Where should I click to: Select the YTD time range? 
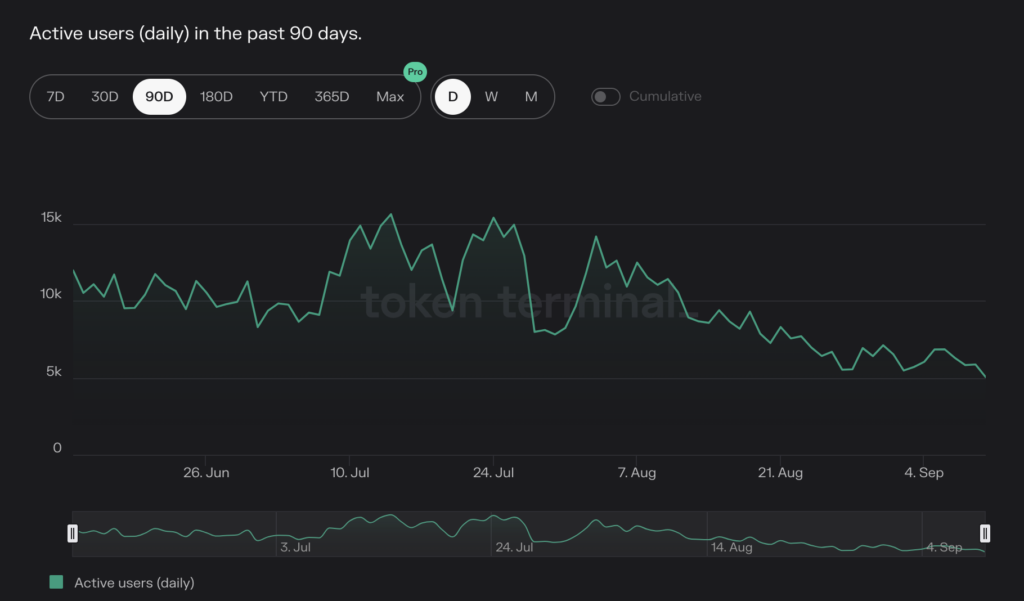point(274,97)
